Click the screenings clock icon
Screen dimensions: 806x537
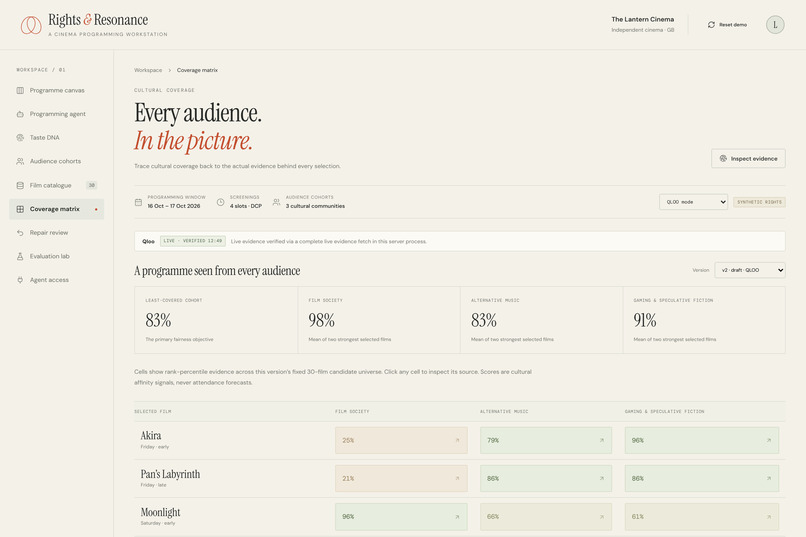(x=221, y=202)
